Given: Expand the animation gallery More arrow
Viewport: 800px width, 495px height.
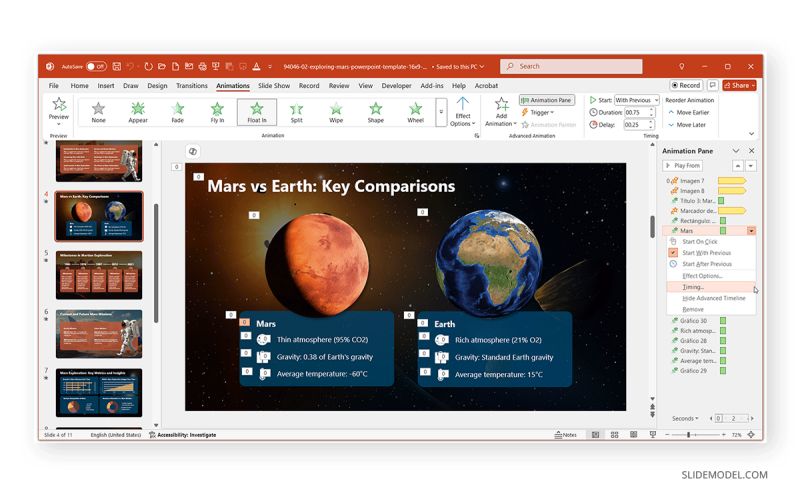Looking at the screenshot, I should pos(441,112).
